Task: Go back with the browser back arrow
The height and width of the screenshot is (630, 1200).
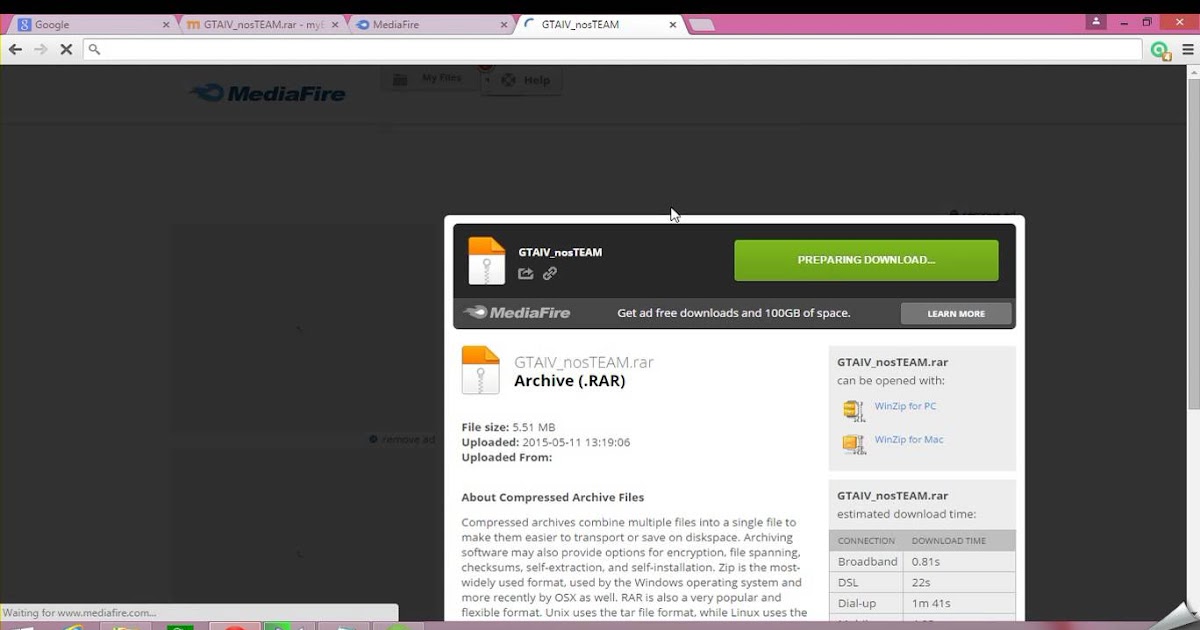Action: pyautogui.click(x=16, y=48)
